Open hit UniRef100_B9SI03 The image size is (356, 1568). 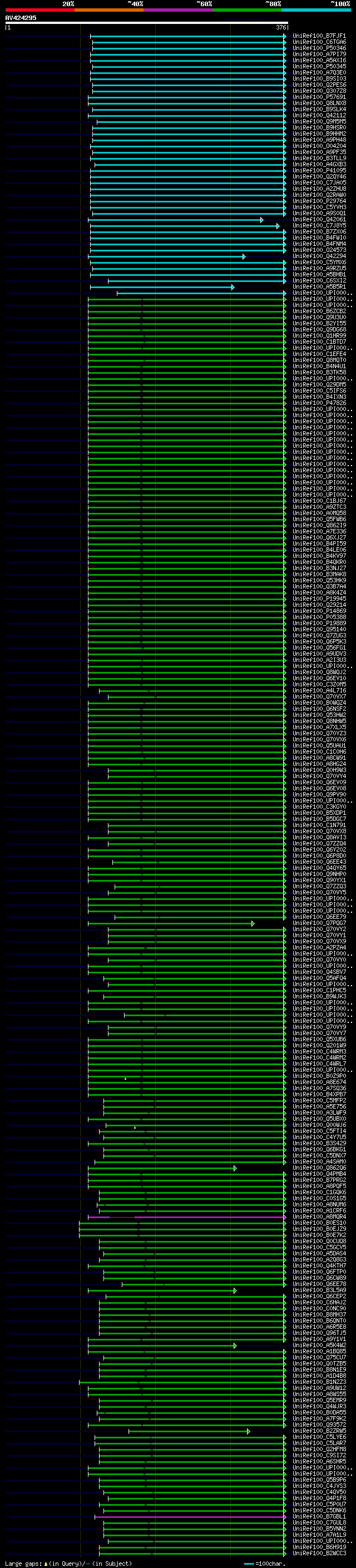click(319, 78)
